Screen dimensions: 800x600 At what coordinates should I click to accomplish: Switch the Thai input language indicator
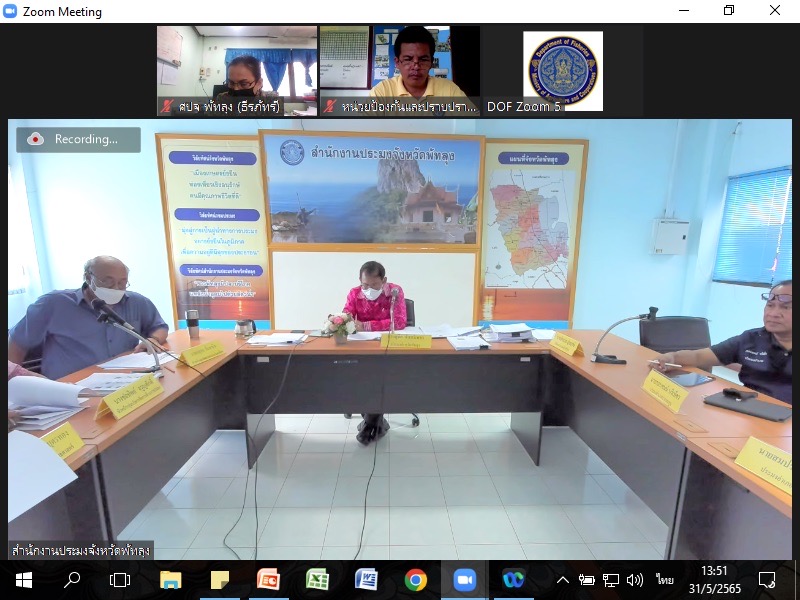(x=665, y=579)
